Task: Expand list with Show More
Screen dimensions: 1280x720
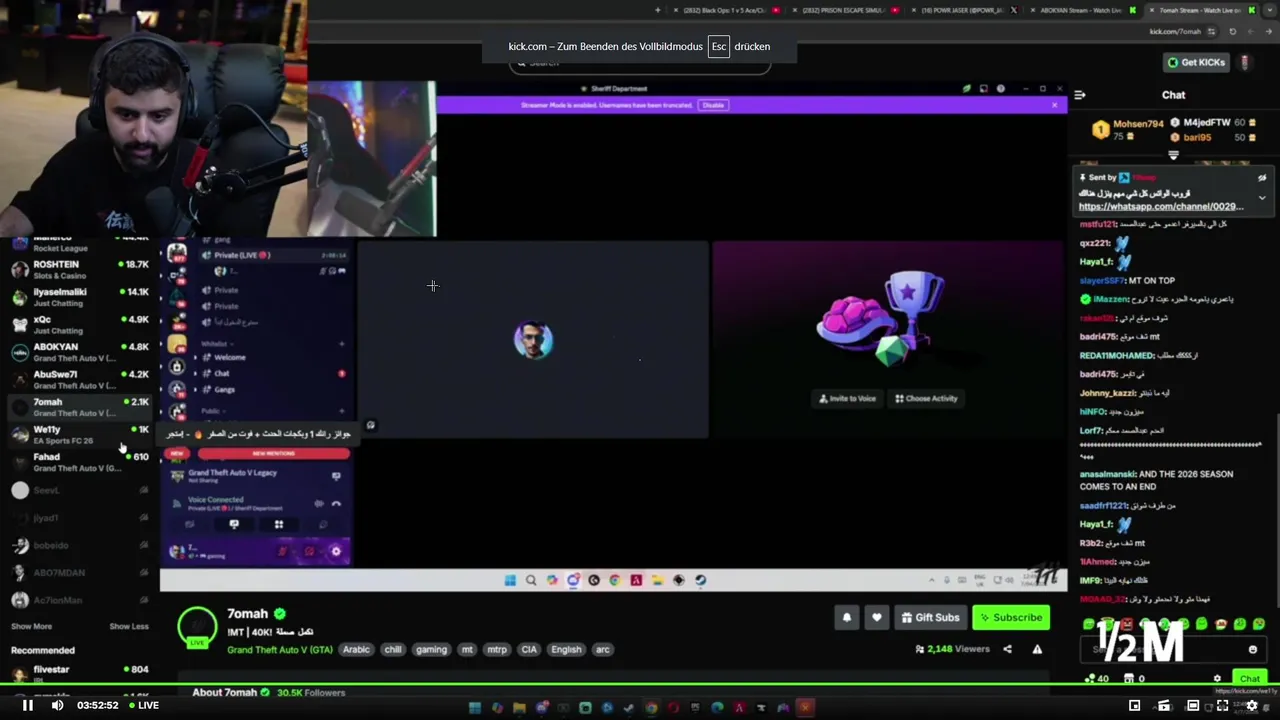Action: point(31,626)
